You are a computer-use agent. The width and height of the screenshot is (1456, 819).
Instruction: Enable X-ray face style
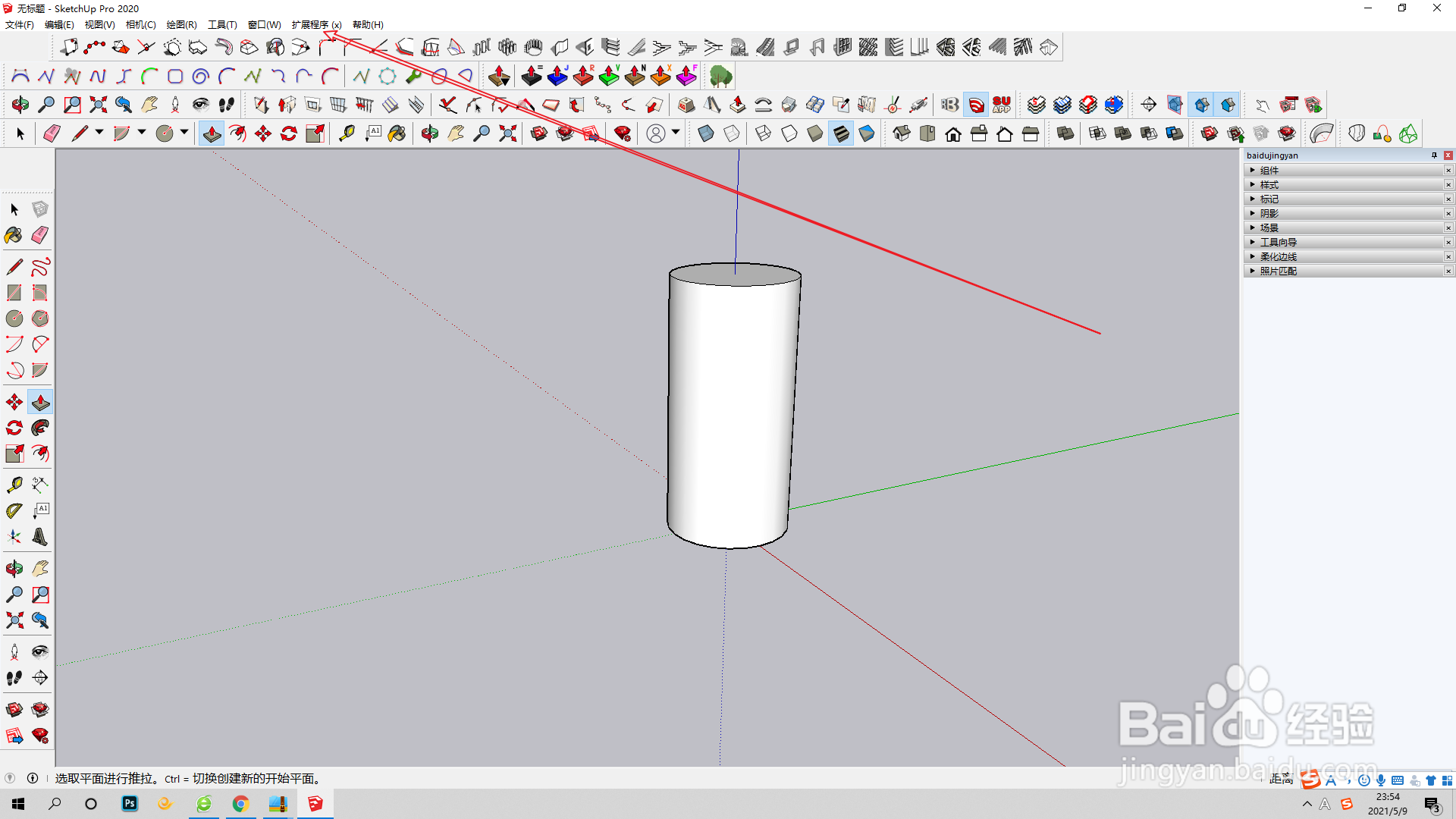pyautogui.click(x=705, y=134)
